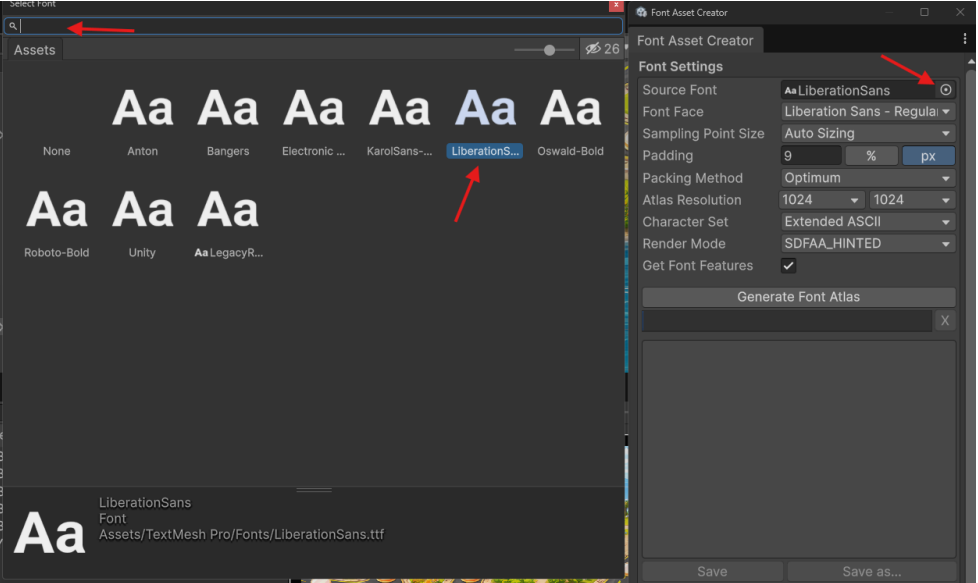The width and height of the screenshot is (978, 583).
Task: Open Source Font object picker circle icon
Action: click(x=946, y=90)
